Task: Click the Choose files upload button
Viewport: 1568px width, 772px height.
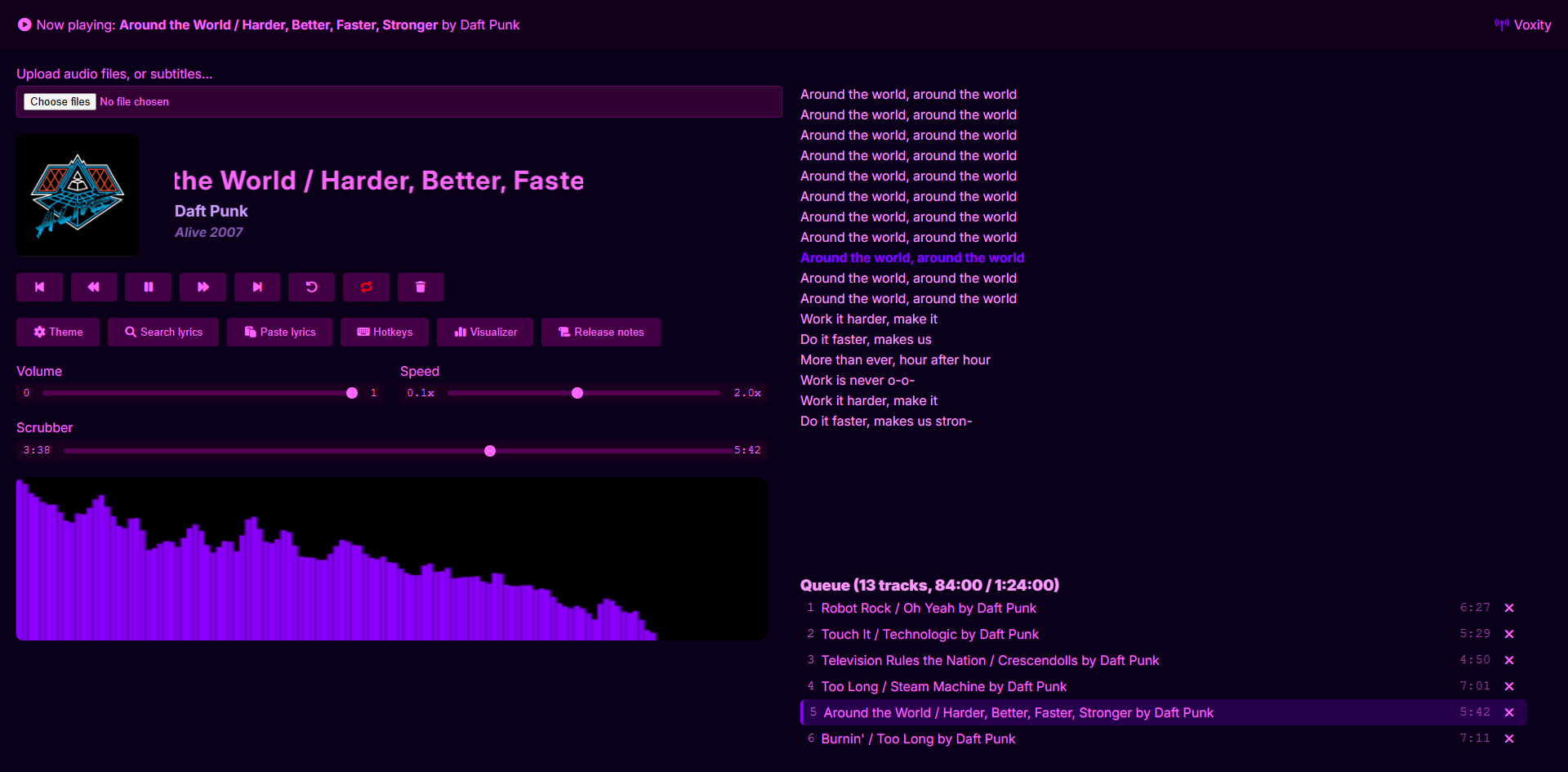Action: tap(60, 101)
